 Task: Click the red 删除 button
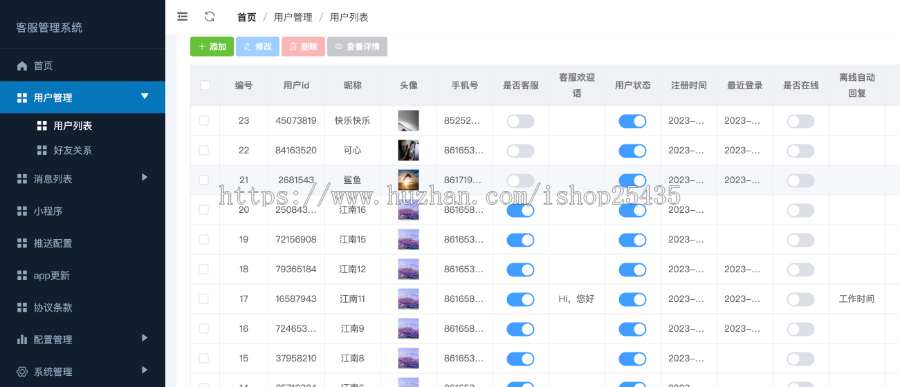point(303,47)
